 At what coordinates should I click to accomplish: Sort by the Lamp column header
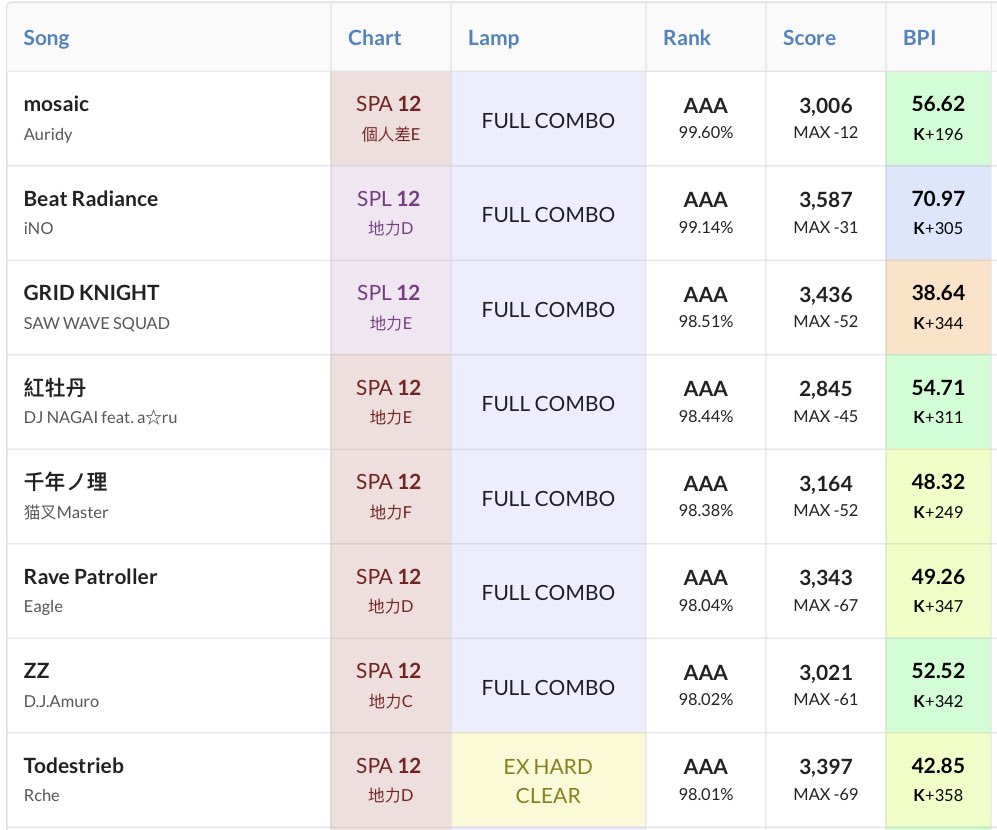pos(493,38)
